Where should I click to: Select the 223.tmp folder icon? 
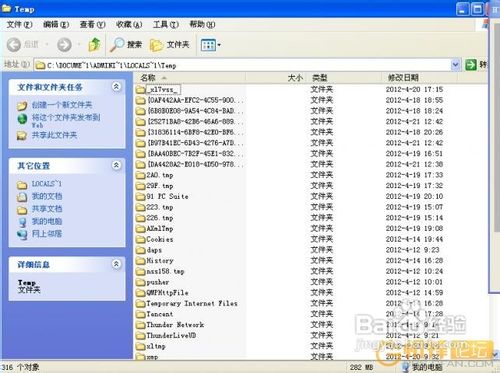(141, 207)
